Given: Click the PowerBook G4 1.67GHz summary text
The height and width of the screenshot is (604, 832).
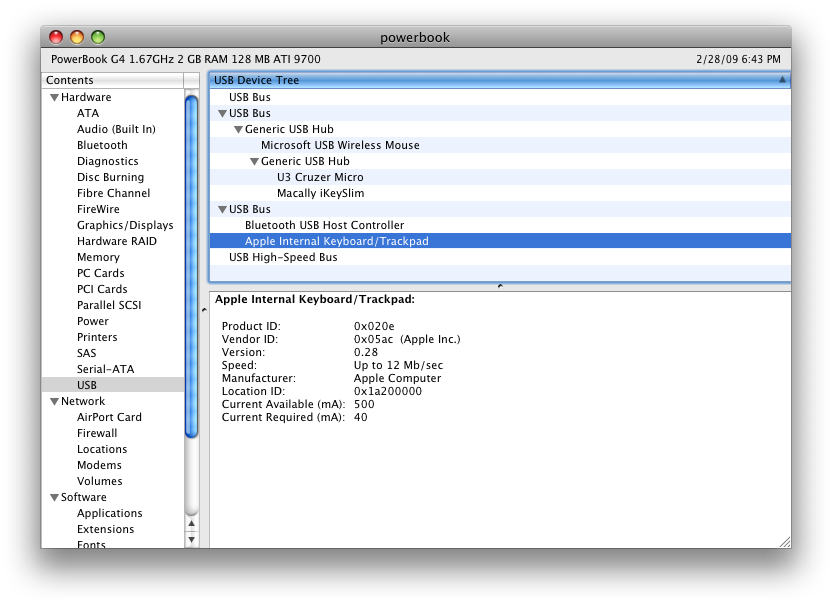Looking at the screenshot, I should click(x=186, y=59).
